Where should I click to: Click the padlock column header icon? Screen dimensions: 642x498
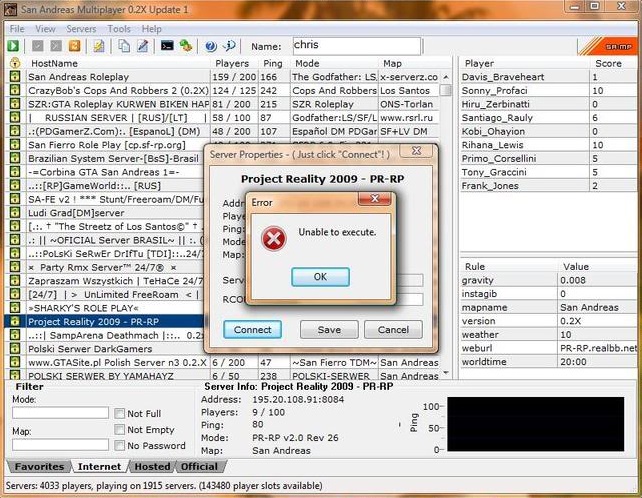15,63
